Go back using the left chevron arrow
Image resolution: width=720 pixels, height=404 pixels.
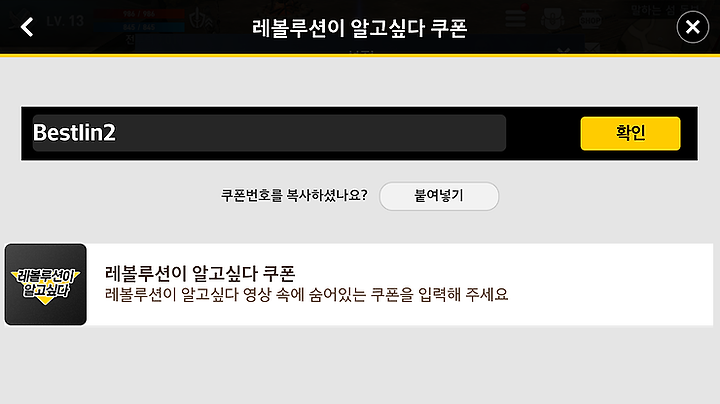(x=27, y=27)
